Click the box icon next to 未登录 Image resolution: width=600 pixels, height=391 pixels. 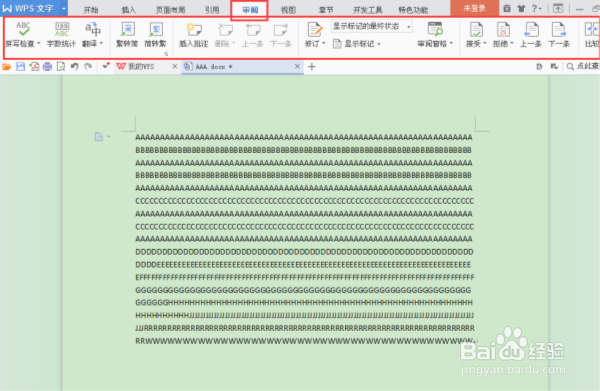click(x=507, y=8)
